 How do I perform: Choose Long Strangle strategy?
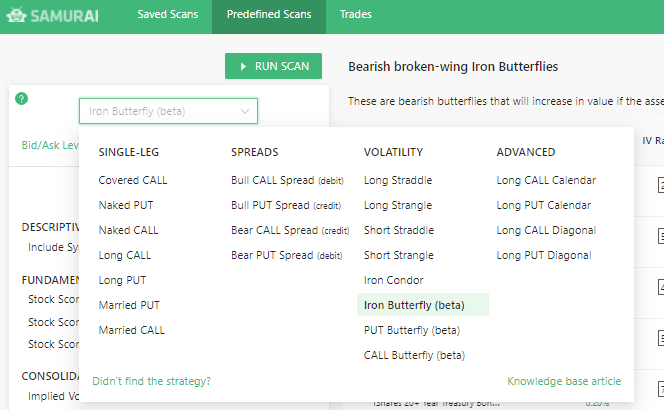(x=398, y=205)
